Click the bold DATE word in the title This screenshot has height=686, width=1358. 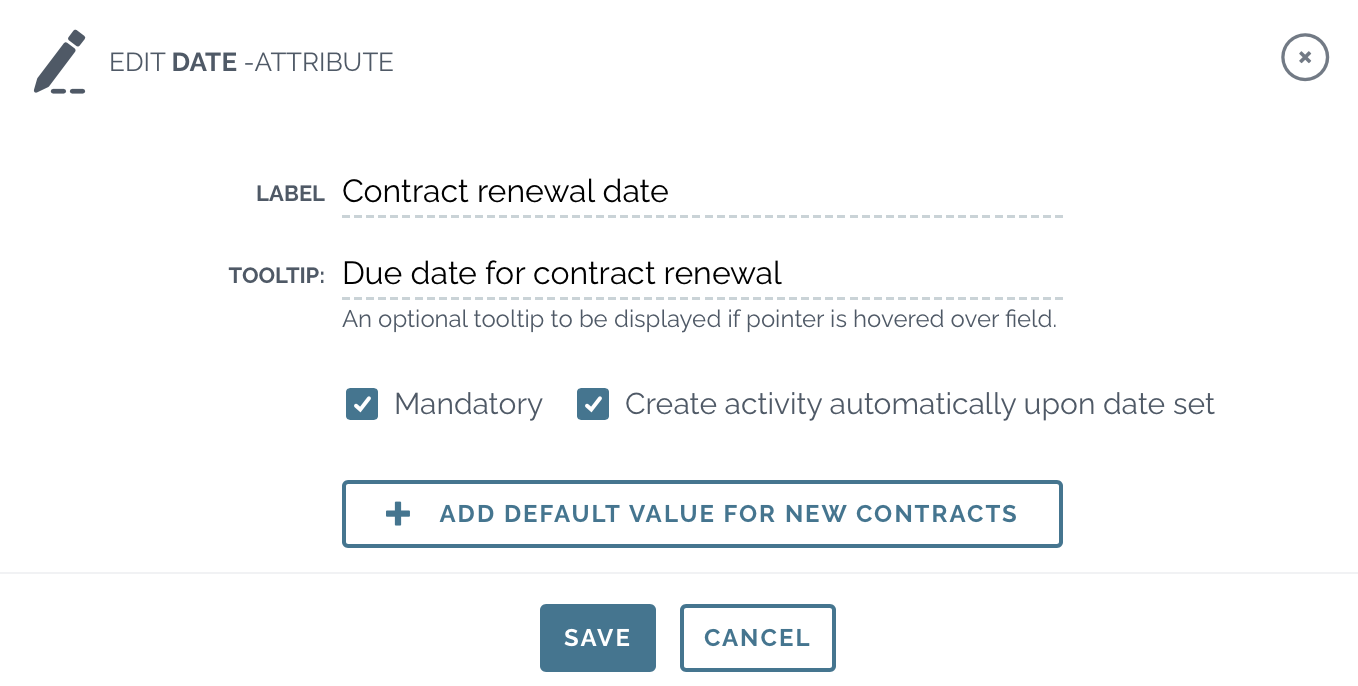[x=204, y=62]
